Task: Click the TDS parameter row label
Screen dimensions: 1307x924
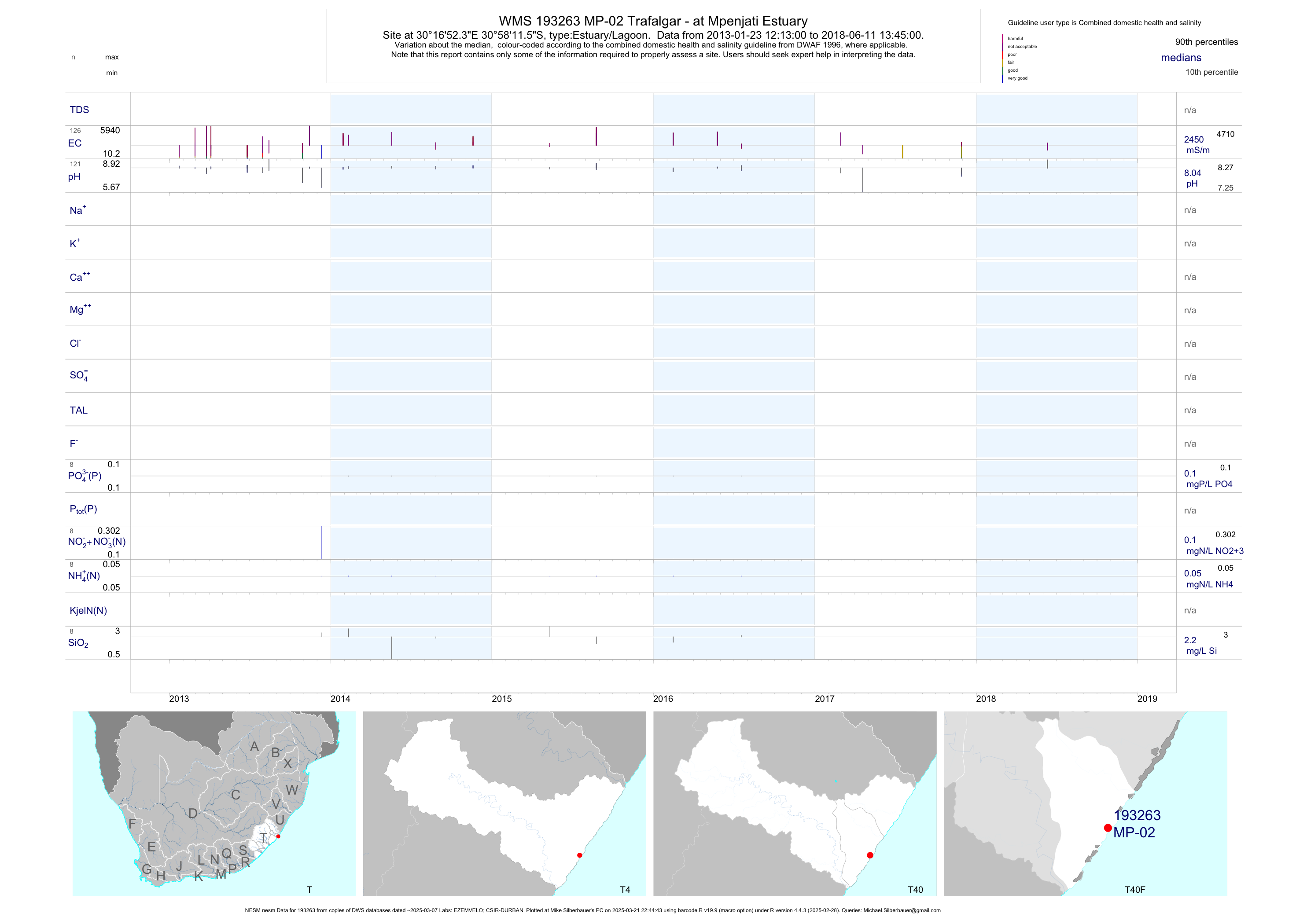Action: click(x=79, y=110)
